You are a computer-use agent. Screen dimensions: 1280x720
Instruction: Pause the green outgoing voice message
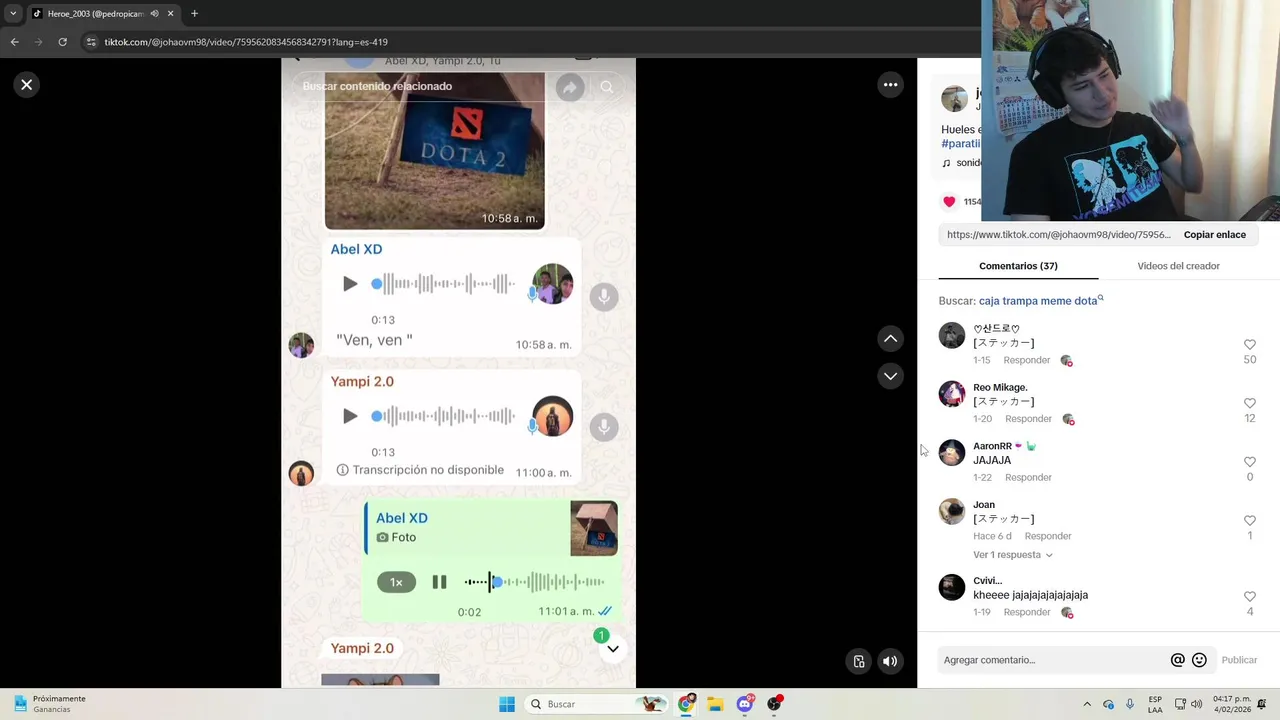[x=439, y=582]
